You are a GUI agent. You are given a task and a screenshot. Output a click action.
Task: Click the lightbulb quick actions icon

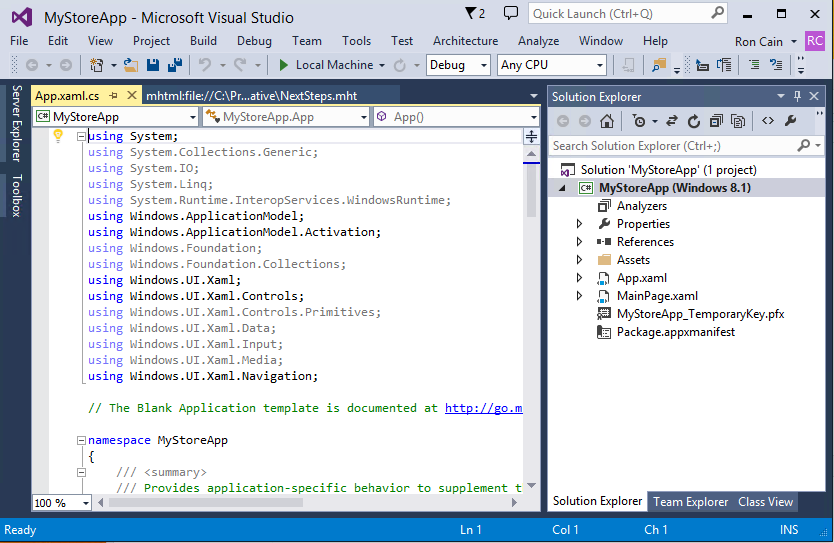point(58,136)
